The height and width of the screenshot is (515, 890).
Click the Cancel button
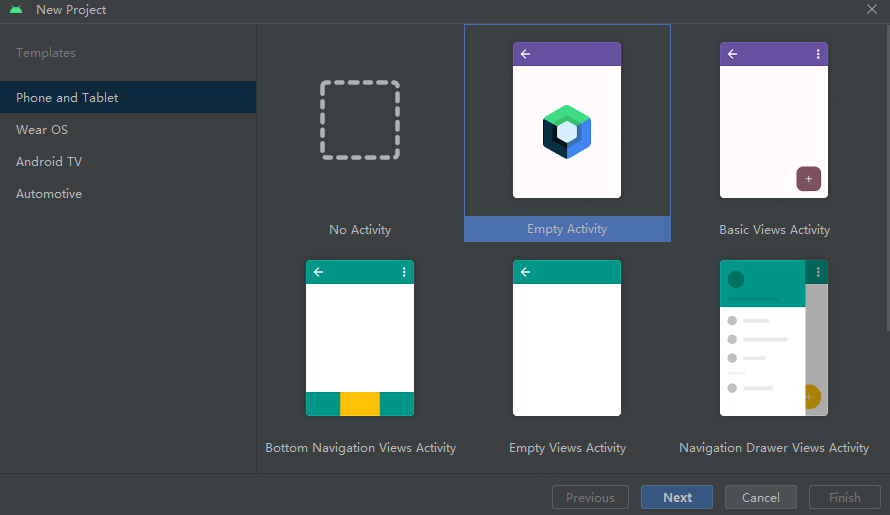[x=761, y=497]
